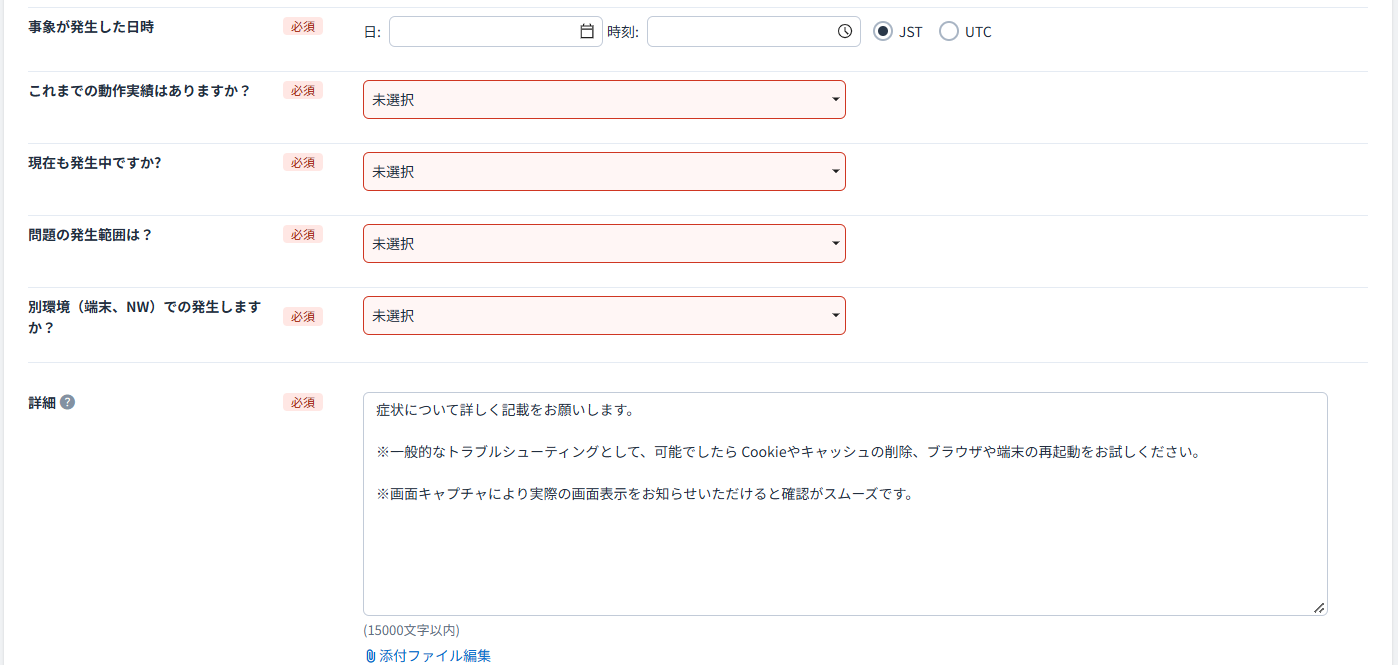Focus the 日 date input field

click(496, 31)
